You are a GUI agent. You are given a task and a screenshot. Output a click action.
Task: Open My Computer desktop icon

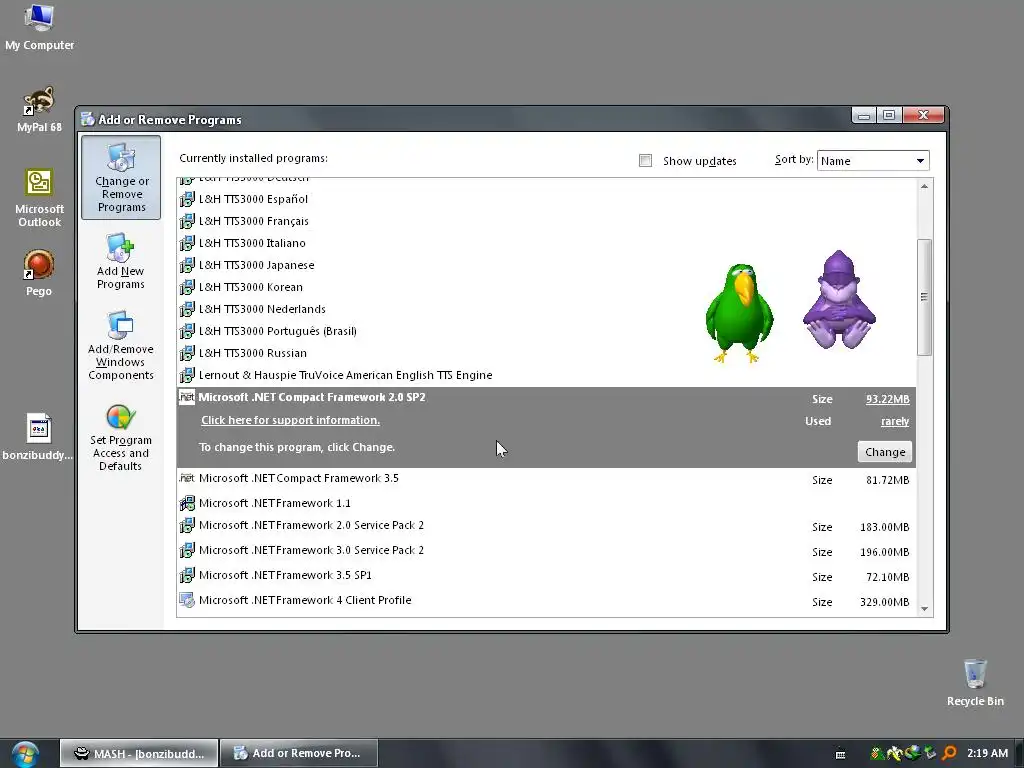coord(39,27)
